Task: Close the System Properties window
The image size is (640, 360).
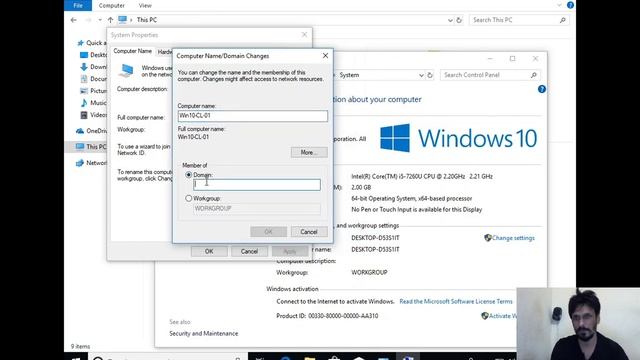Action: 304,35
